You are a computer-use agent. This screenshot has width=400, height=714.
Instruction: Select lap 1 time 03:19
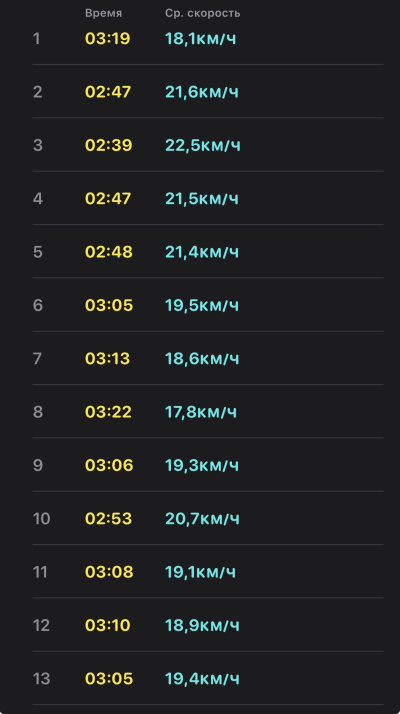coord(108,39)
